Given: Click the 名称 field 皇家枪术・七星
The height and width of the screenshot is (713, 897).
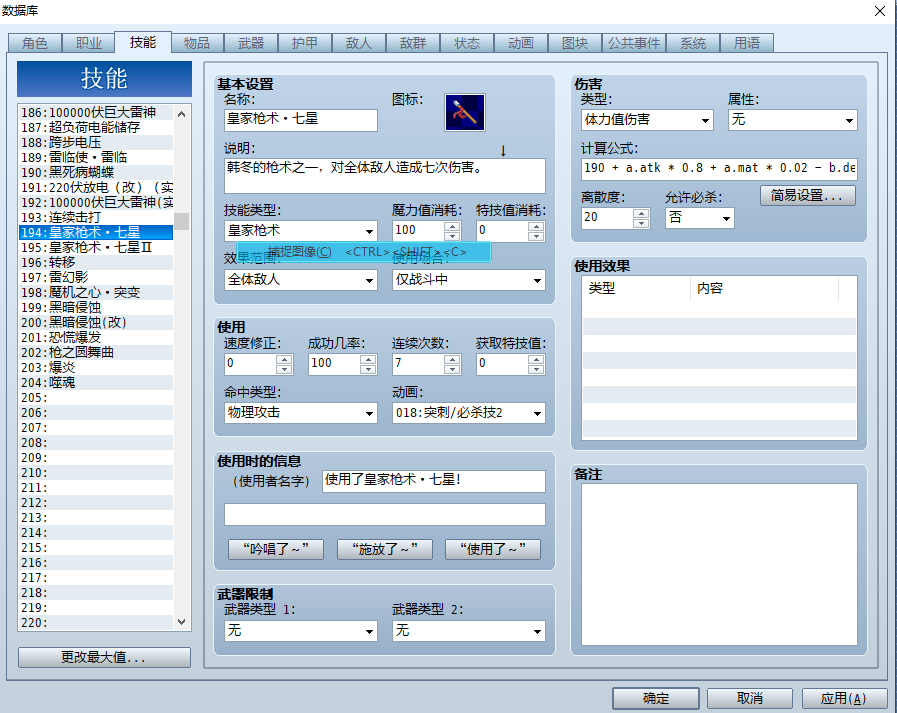Looking at the screenshot, I should click(x=300, y=120).
